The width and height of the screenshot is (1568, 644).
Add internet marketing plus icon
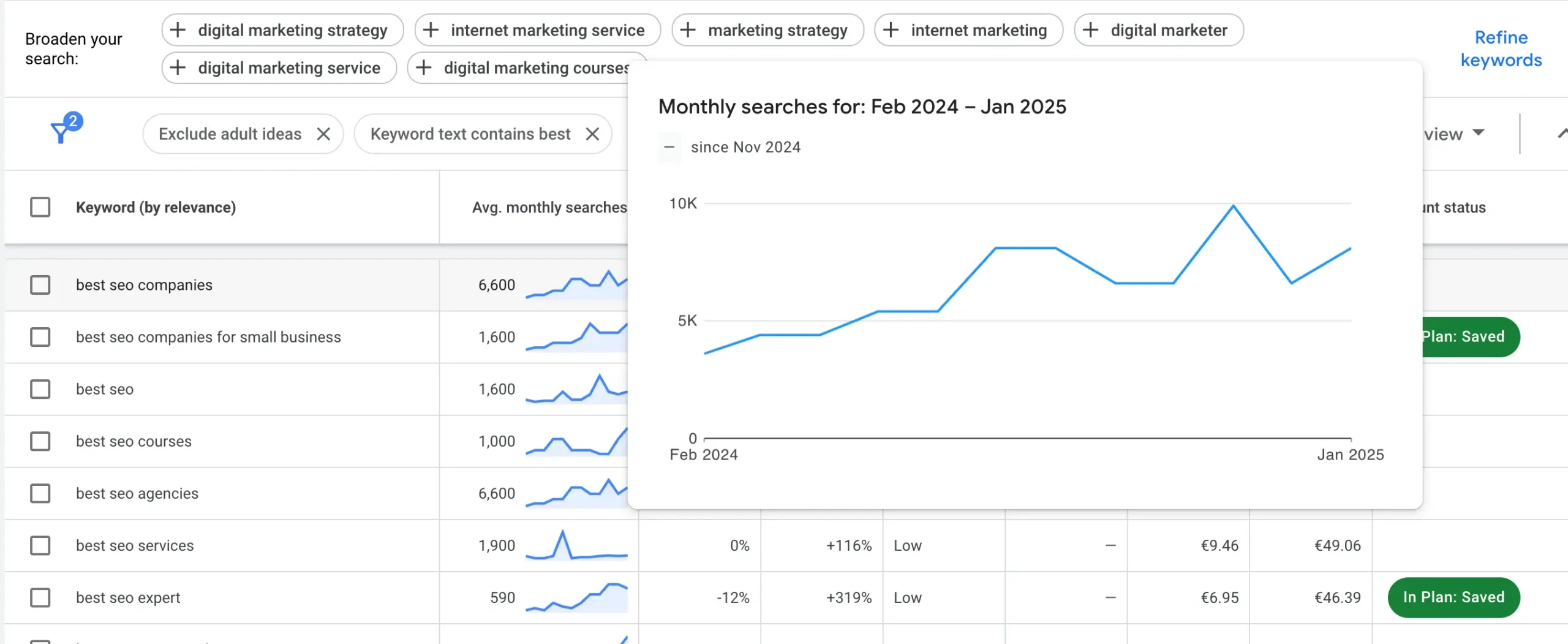pos(891,30)
